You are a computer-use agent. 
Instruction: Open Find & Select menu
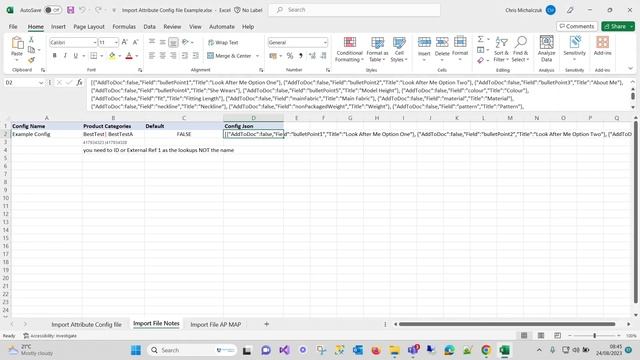520,49
